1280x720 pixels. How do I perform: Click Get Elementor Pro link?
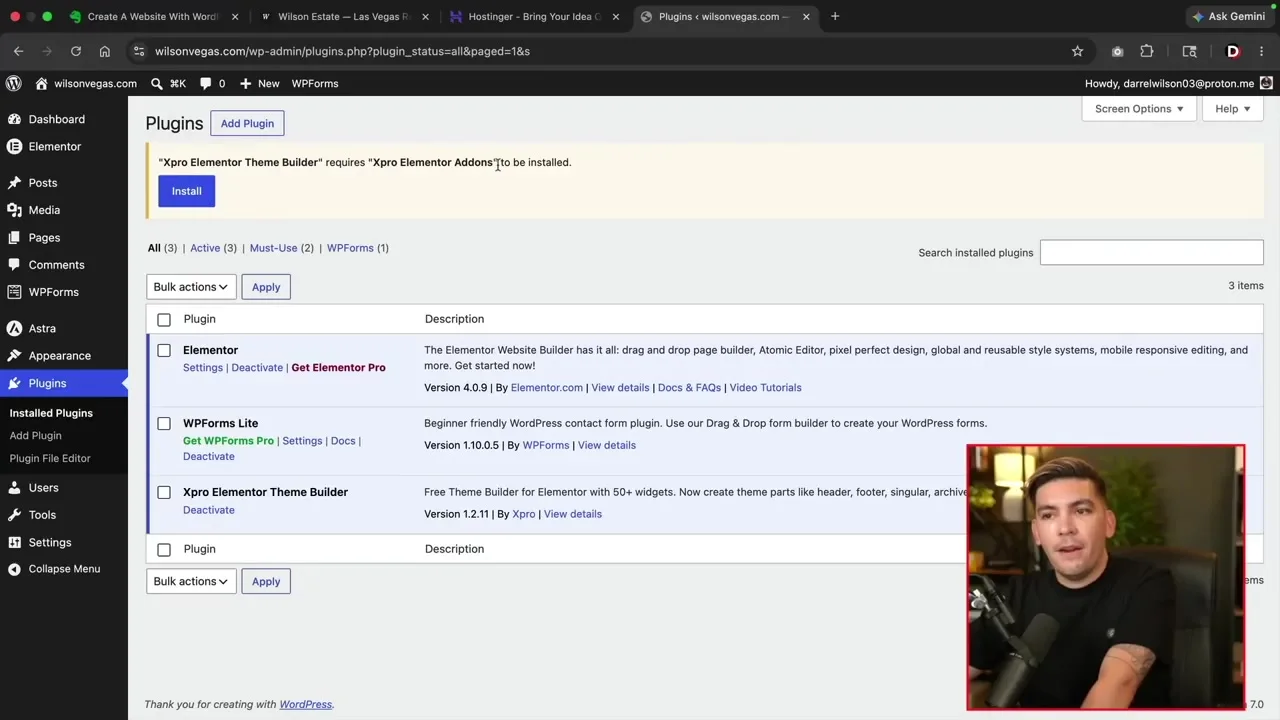pos(338,368)
